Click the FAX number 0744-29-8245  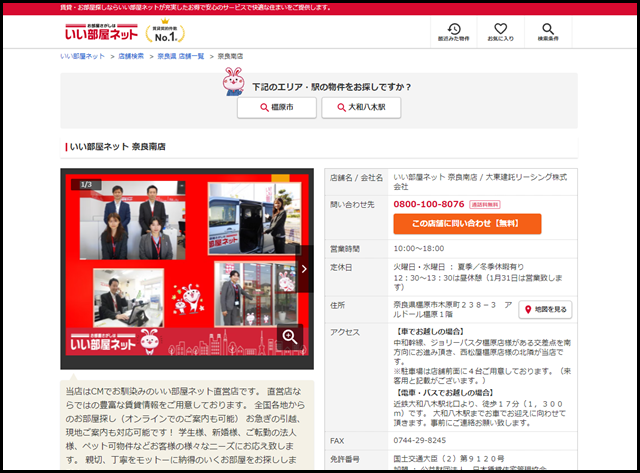pyautogui.click(x=420, y=440)
